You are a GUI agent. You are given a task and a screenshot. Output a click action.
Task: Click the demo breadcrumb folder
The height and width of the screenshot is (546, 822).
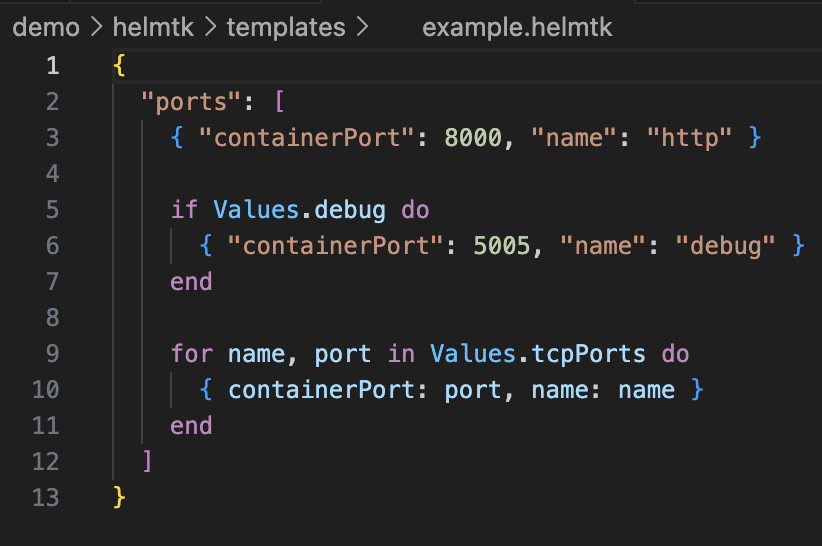pos(45,27)
